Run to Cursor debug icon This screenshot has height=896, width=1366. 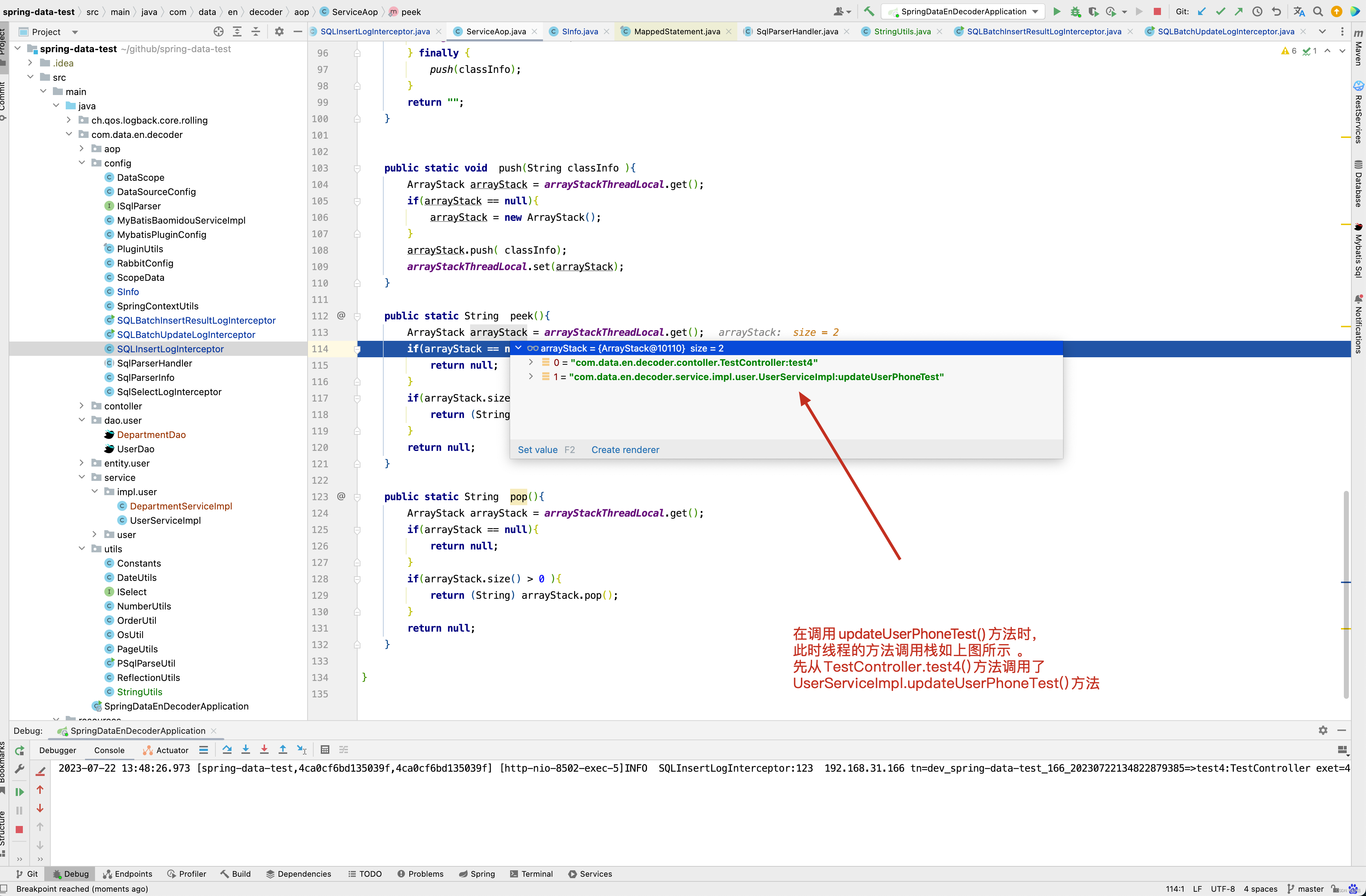[x=302, y=750]
